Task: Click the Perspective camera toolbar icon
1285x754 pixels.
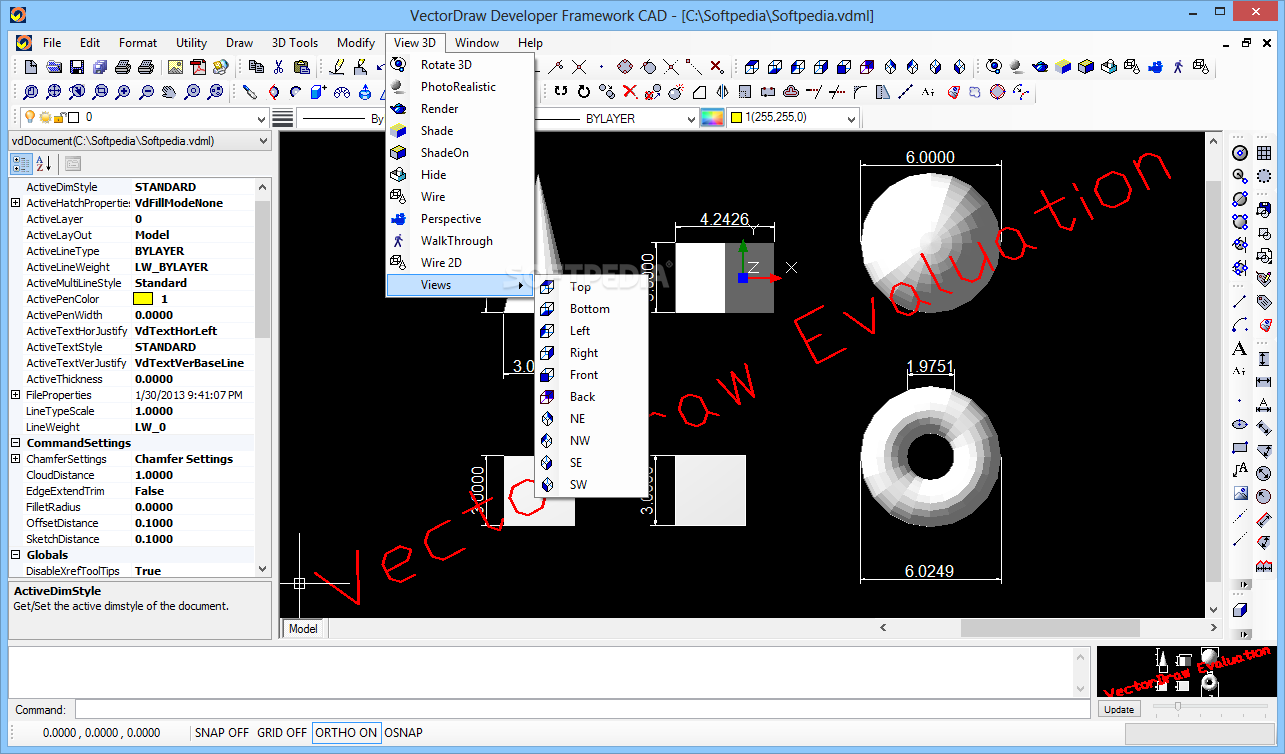Action: 1155,67
